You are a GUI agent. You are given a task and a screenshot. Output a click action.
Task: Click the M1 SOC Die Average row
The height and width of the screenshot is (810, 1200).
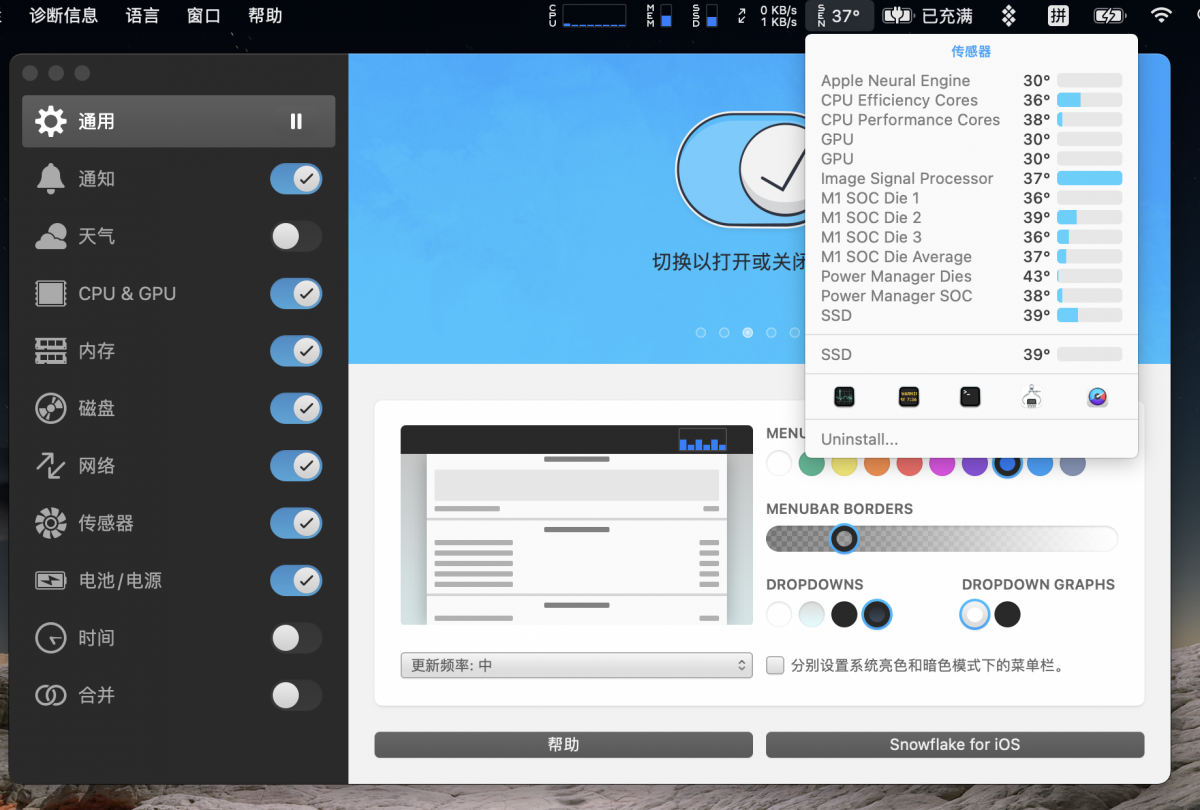point(971,257)
